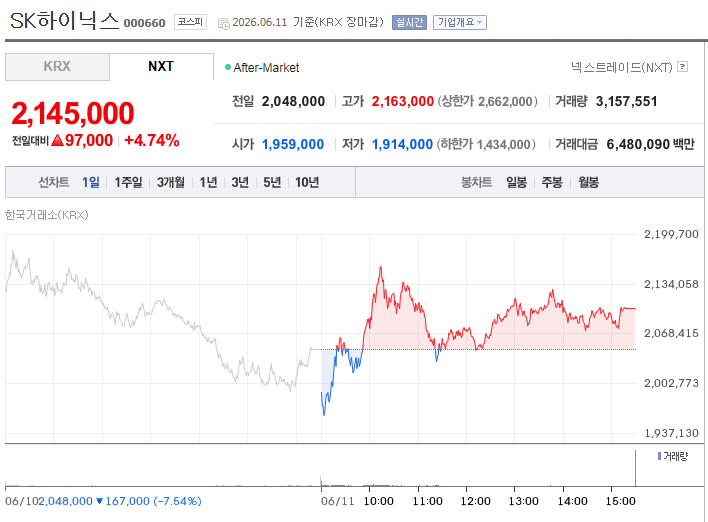Click the SK하이닉스 stock title
Image resolution: width=708 pixels, height=522 pixels.
click(x=64, y=21)
